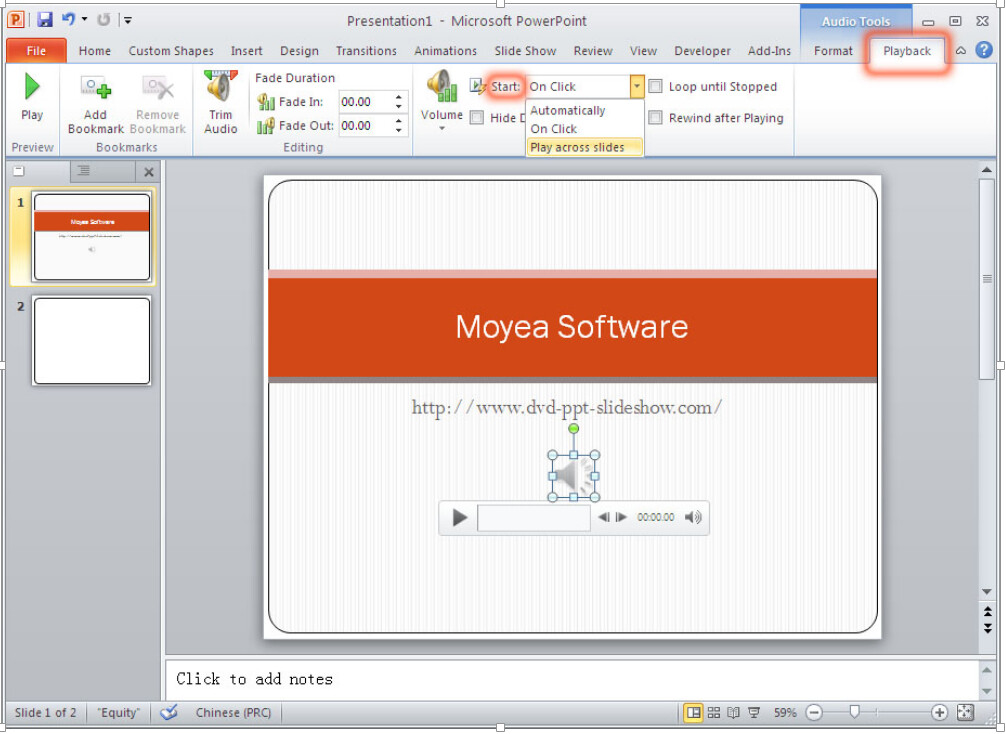The image size is (1006, 734).
Task: Open the File menu button
Action: tap(36, 51)
